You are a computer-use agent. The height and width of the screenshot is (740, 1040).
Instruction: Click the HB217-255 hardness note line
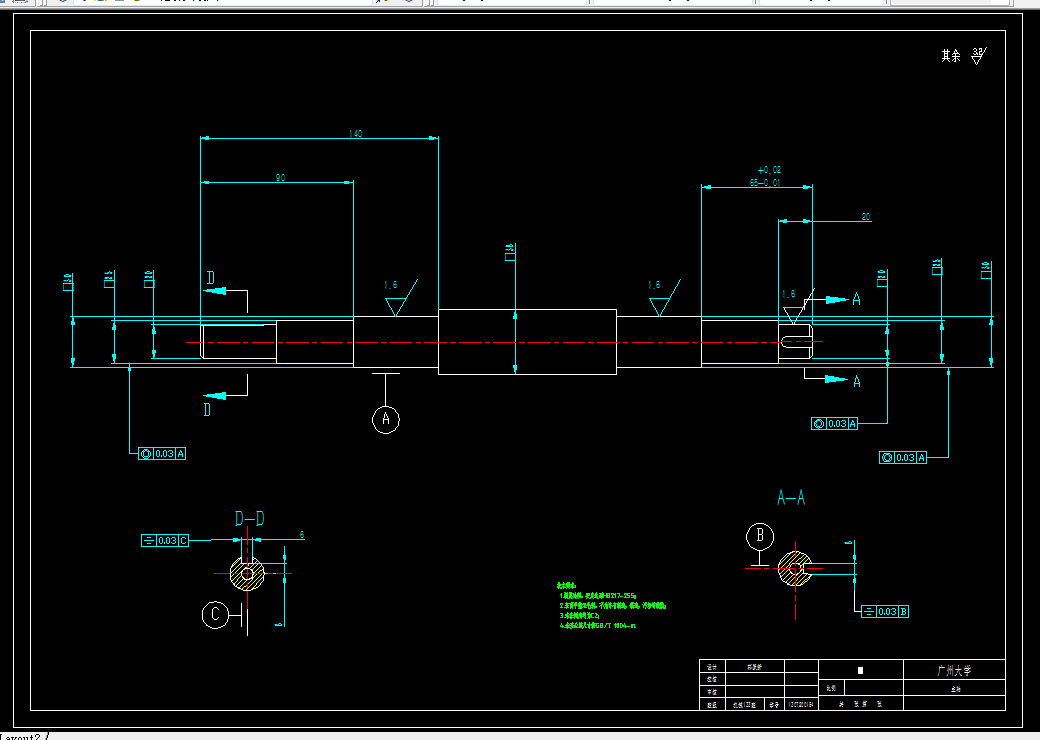(598, 595)
